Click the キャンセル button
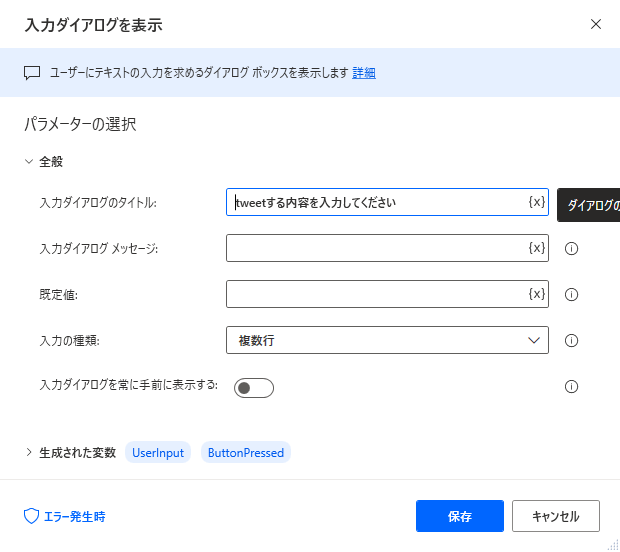The height and width of the screenshot is (552, 620). (556, 516)
